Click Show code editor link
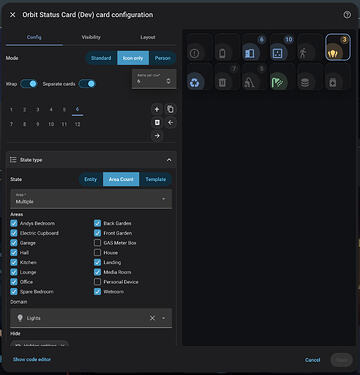Image resolution: width=360 pixels, height=375 pixels. [x=32, y=359]
